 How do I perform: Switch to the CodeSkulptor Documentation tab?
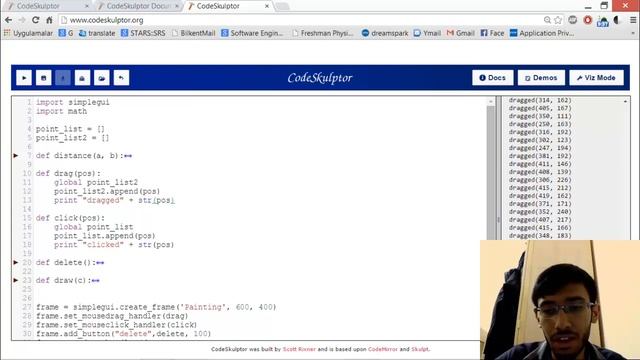click(x=137, y=6)
